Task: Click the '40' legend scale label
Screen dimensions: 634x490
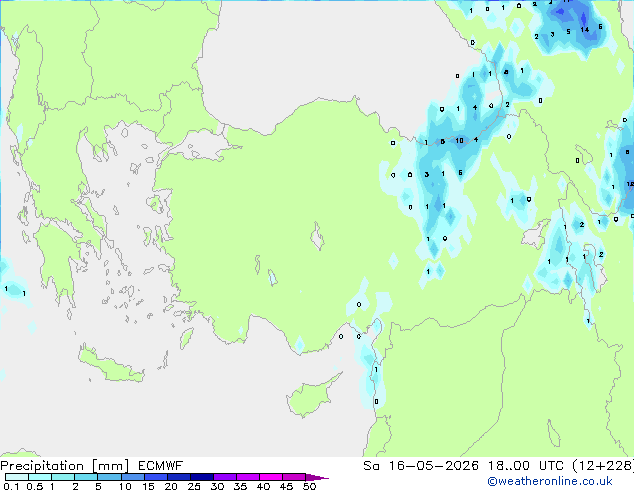Action: [x=263, y=486]
